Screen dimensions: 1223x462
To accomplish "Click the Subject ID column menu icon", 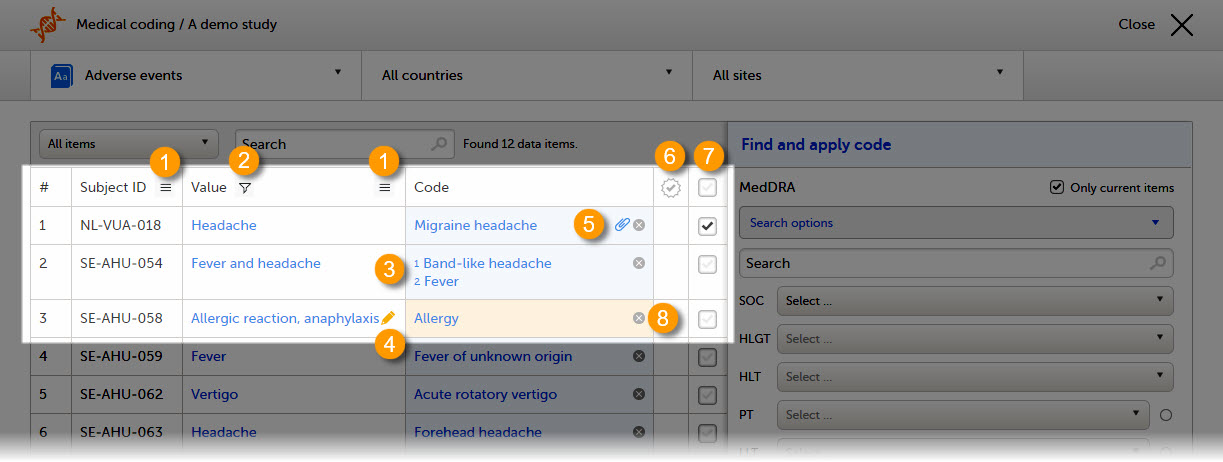I will [x=166, y=187].
